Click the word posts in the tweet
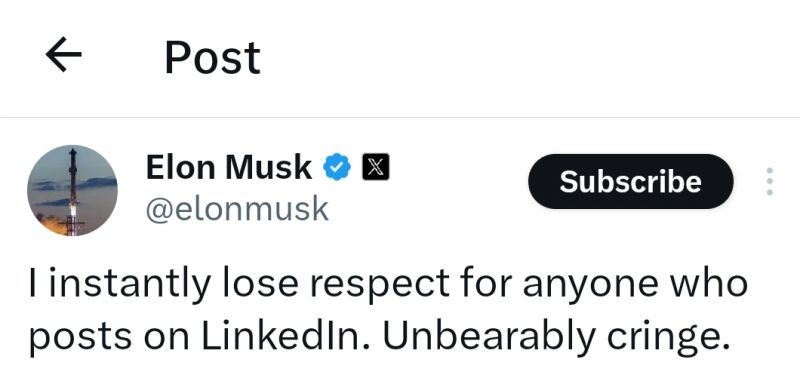Screen dimensions: 800x375 tap(80, 338)
